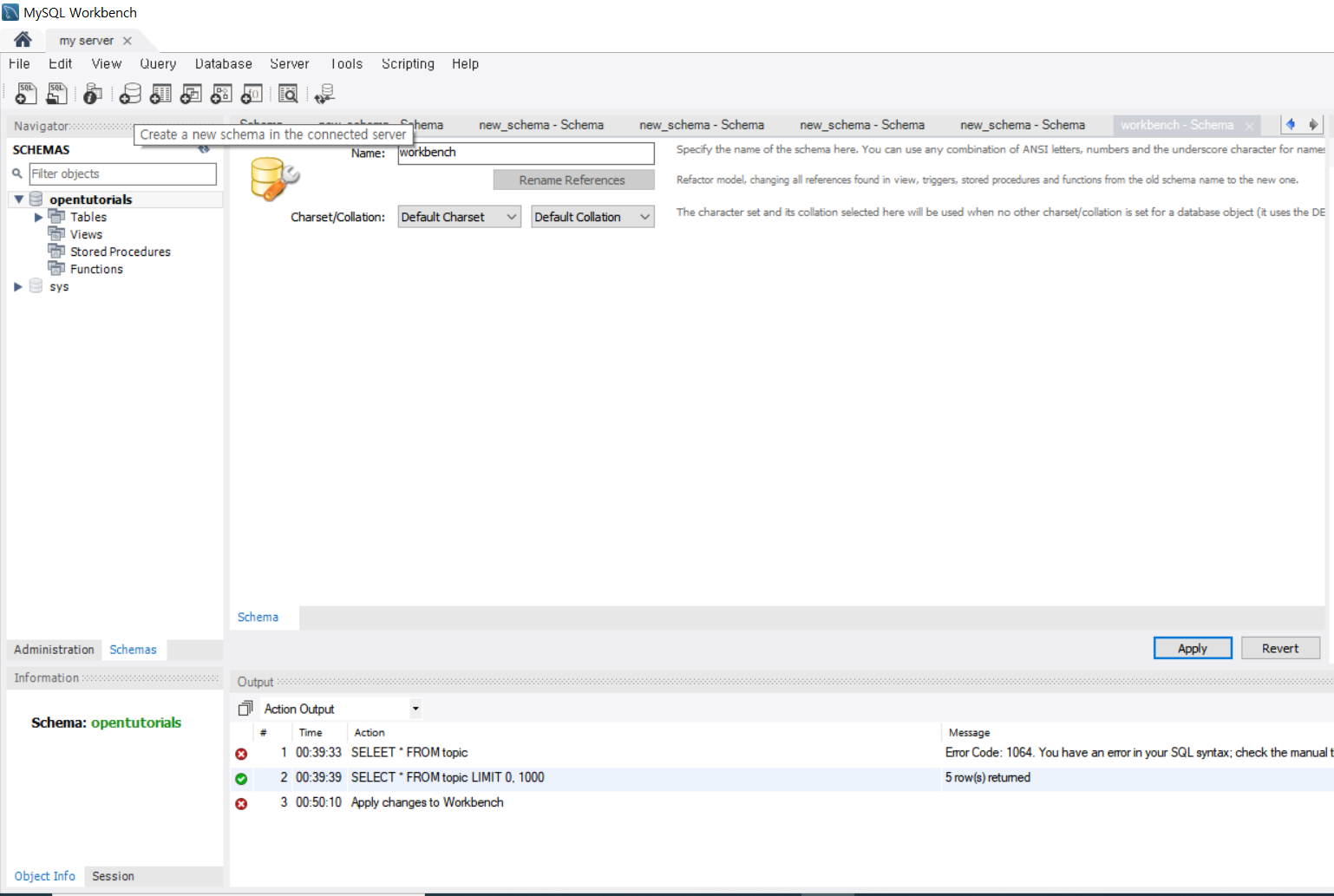Screen dimensions: 1334x896
Task: Click the opentutorials database cylinder icon
Action: point(36,199)
